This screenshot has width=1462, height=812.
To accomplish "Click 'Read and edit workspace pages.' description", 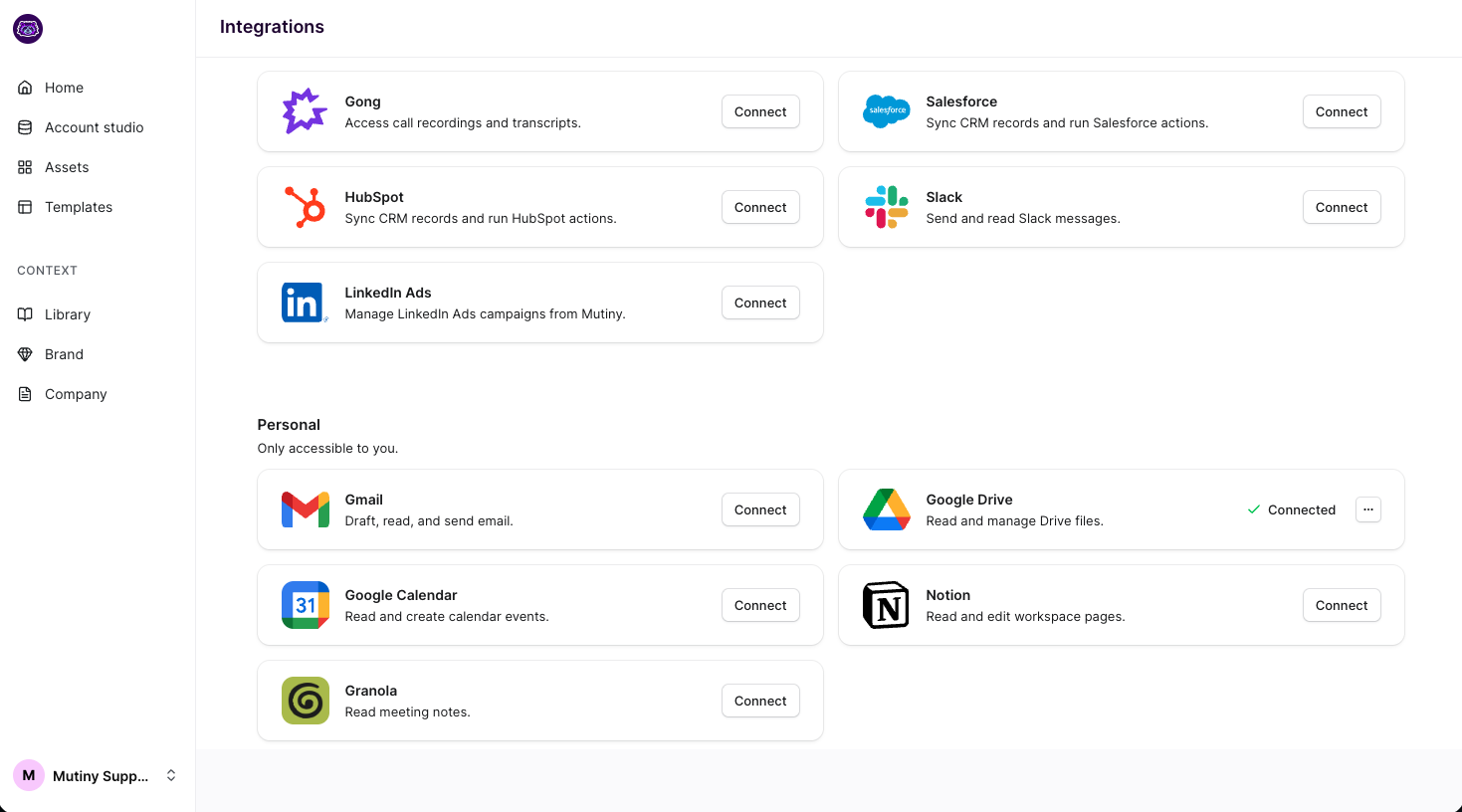I will (x=1026, y=617).
